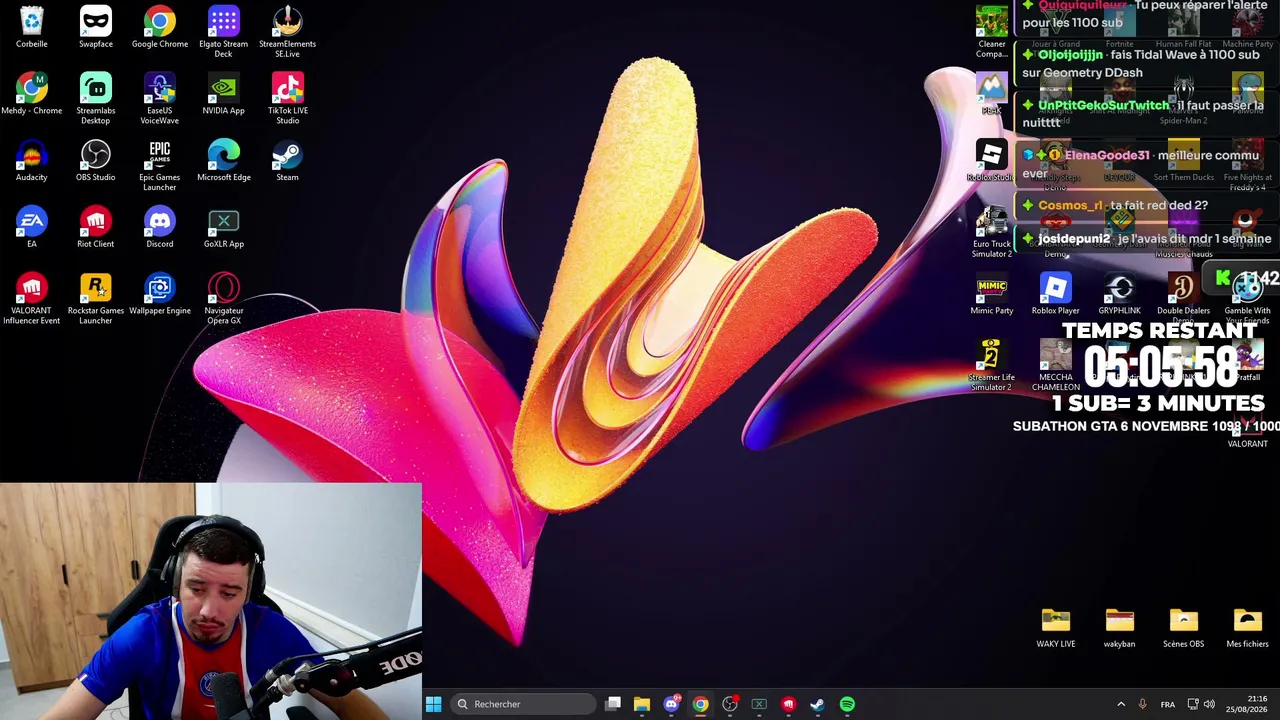Screen dimensions: 1280x720
Task: Open EaseUS VoiceWave desktop icon
Action: click(160, 99)
